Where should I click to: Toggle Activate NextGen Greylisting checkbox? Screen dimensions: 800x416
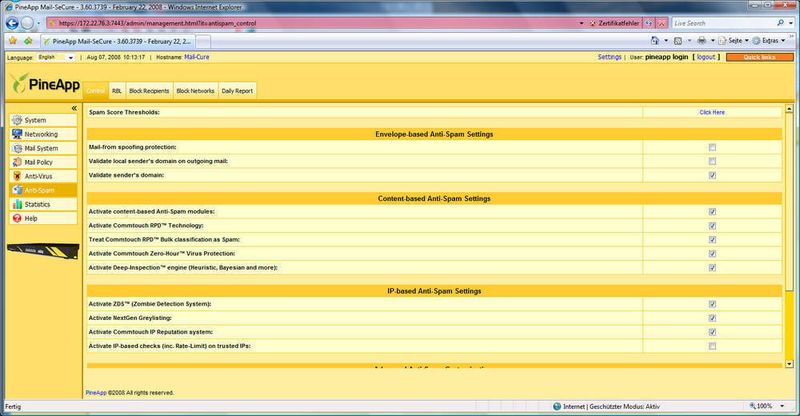pyautogui.click(x=712, y=318)
